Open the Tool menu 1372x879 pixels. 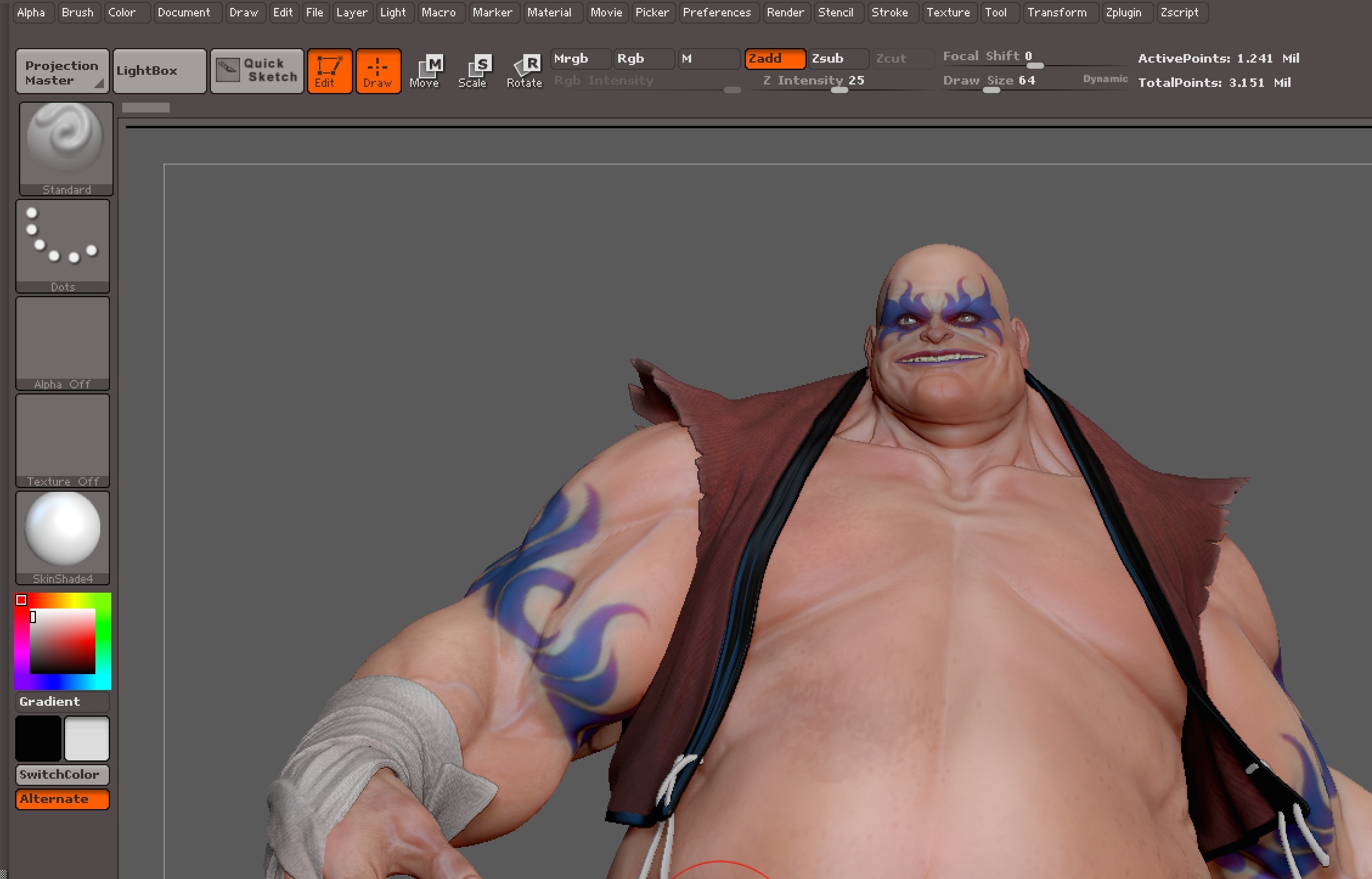click(x=995, y=12)
